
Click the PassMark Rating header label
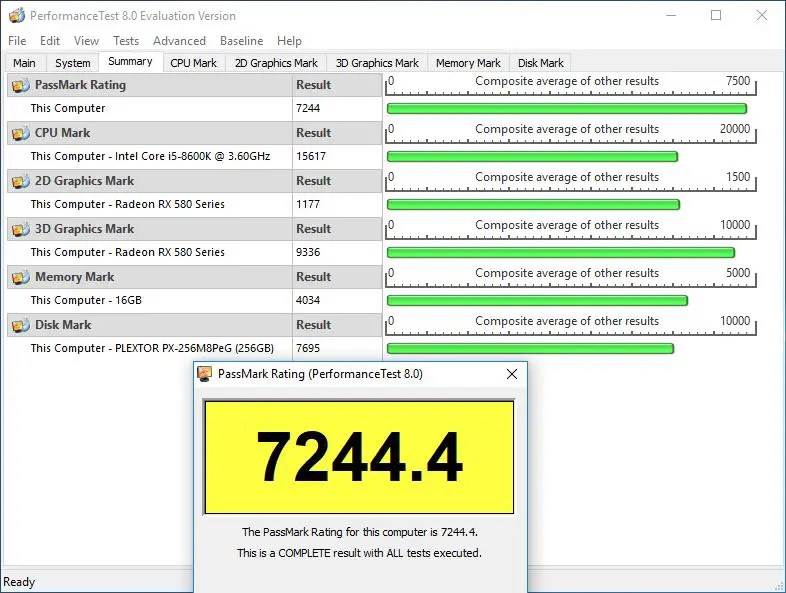coord(80,85)
